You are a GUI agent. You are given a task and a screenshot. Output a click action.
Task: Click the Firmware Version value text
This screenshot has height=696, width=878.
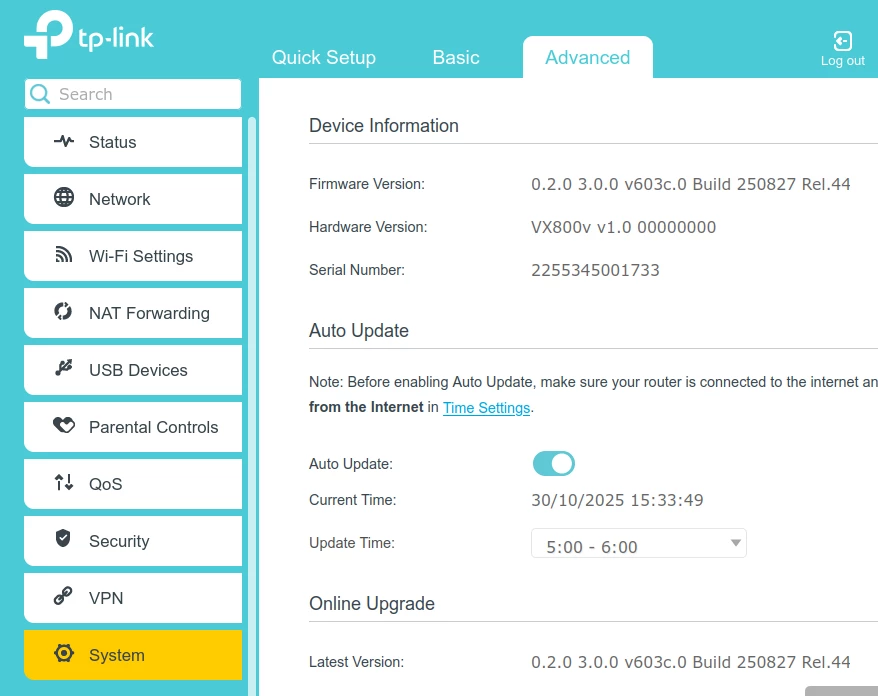(x=690, y=184)
